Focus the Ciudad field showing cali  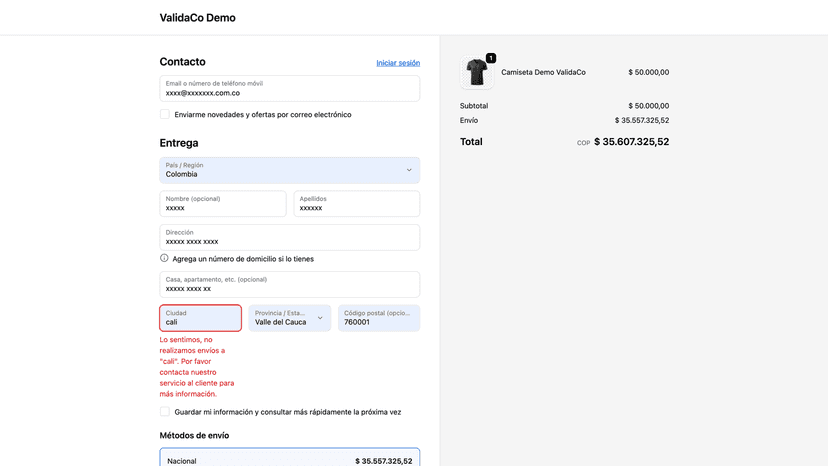pos(201,318)
